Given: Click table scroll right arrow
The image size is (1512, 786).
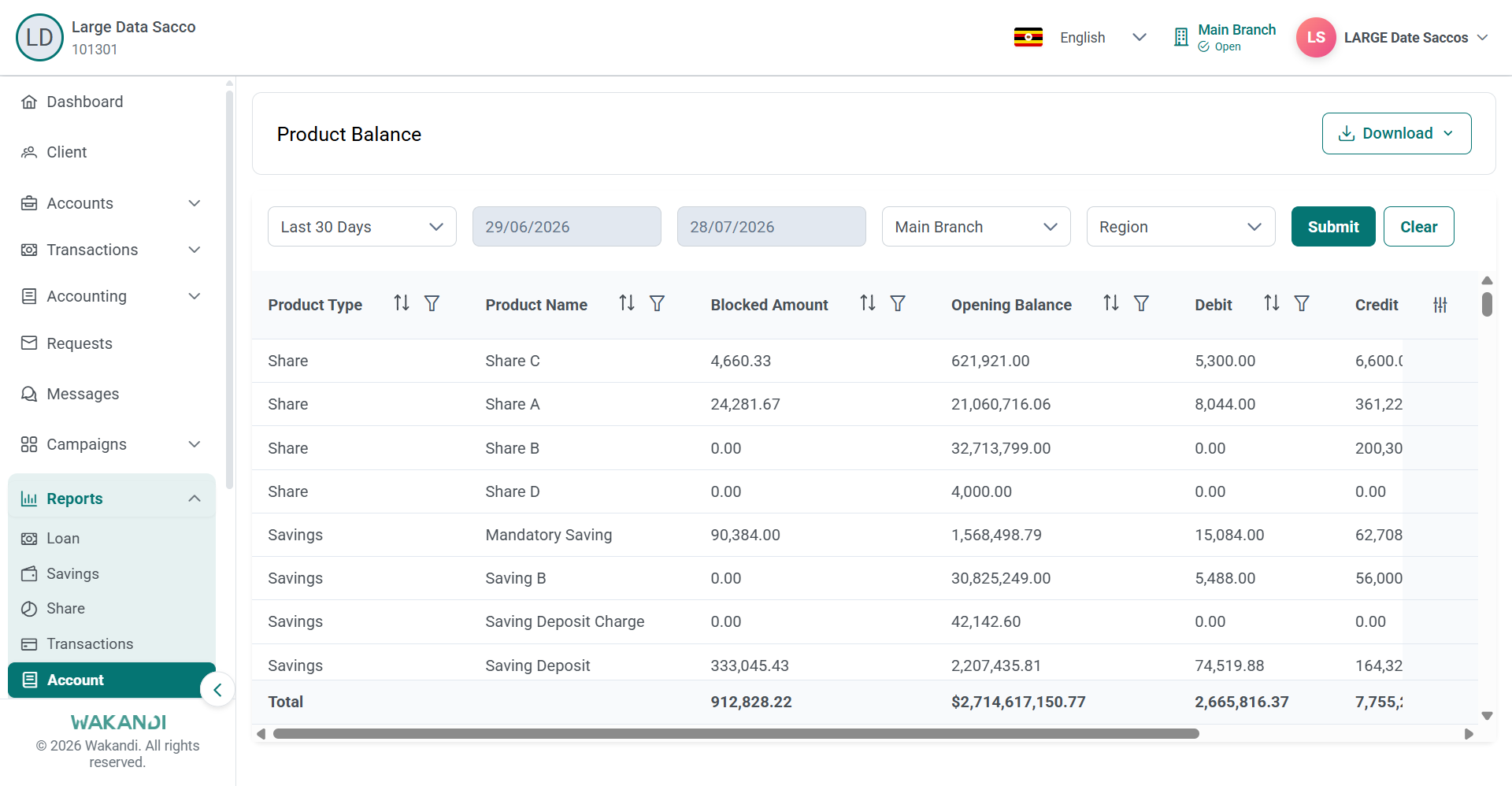Looking at the screenshot, I should coord(1469,734).
